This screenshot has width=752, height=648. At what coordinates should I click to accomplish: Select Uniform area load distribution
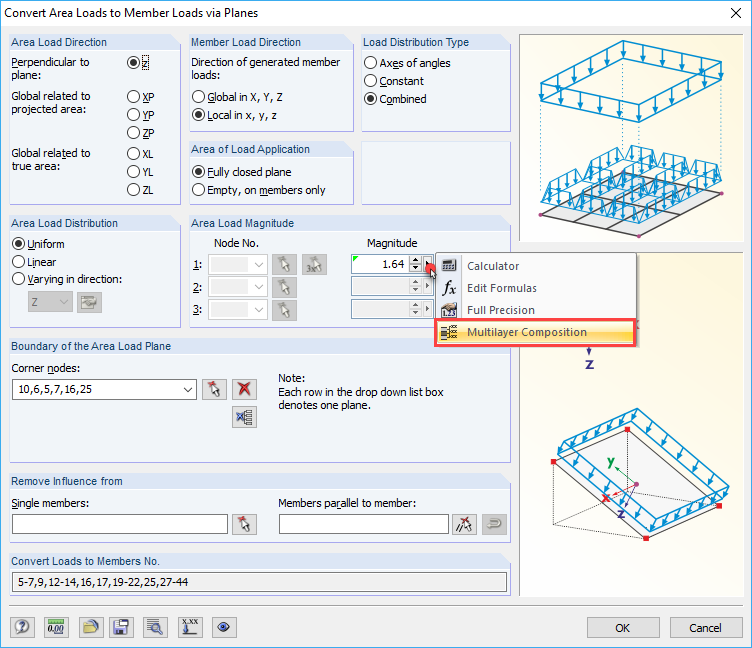18,244
